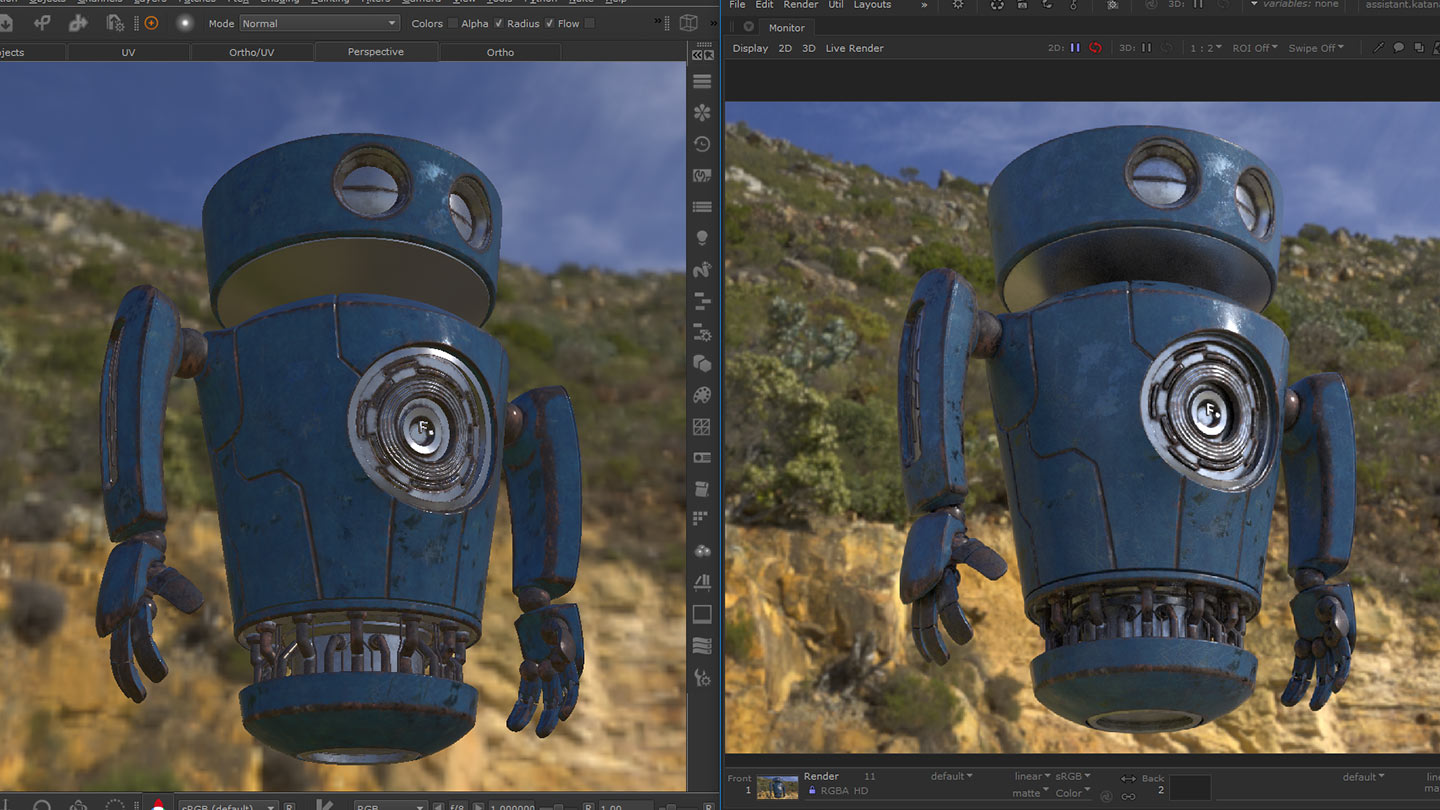Image resolution: width=1440 pixels, height=810 pixels.
Task: Open the snake Python palette icon
Action: (x=702, y=269)
